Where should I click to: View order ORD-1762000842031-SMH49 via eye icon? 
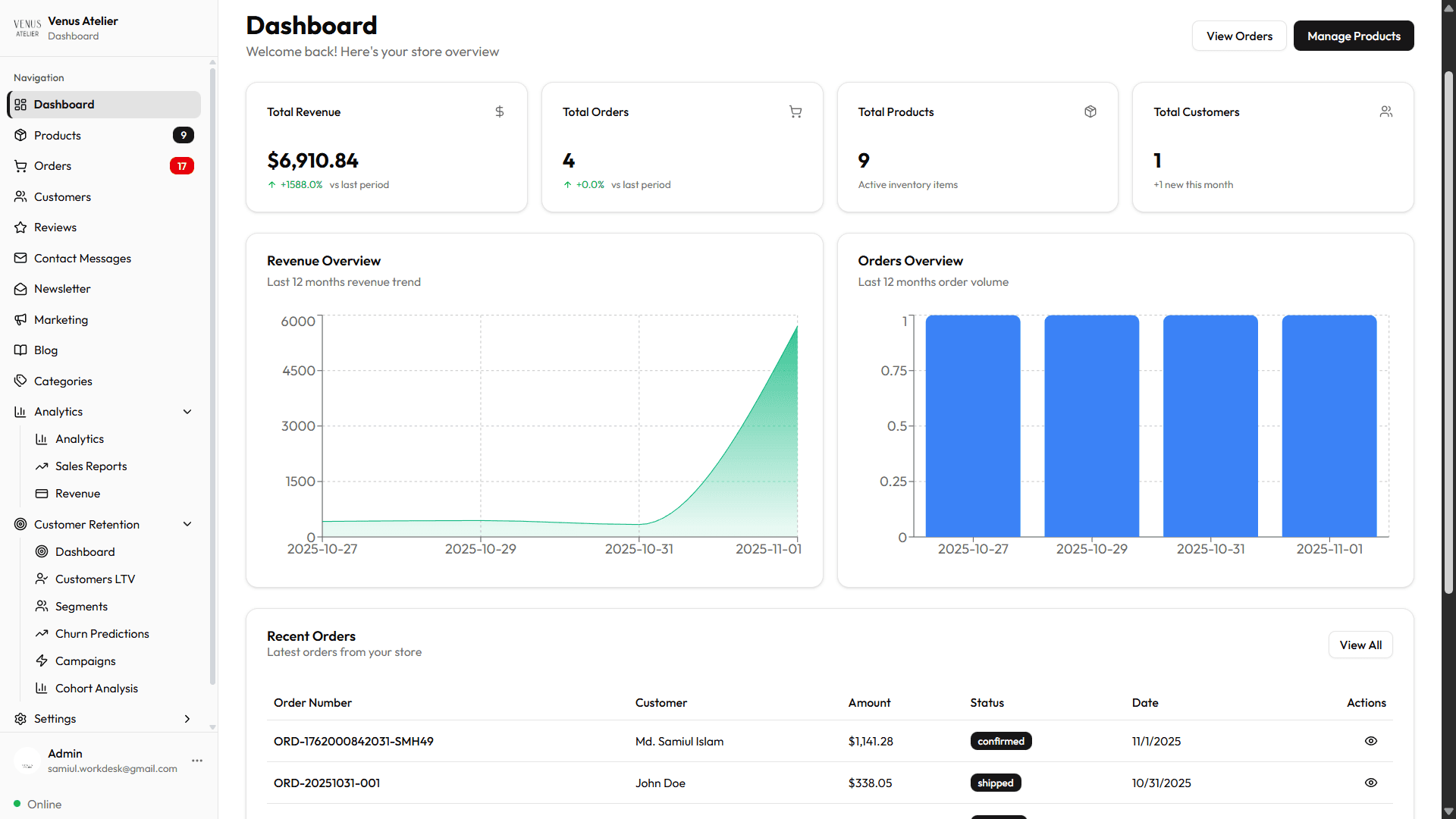pos(1370,741)
